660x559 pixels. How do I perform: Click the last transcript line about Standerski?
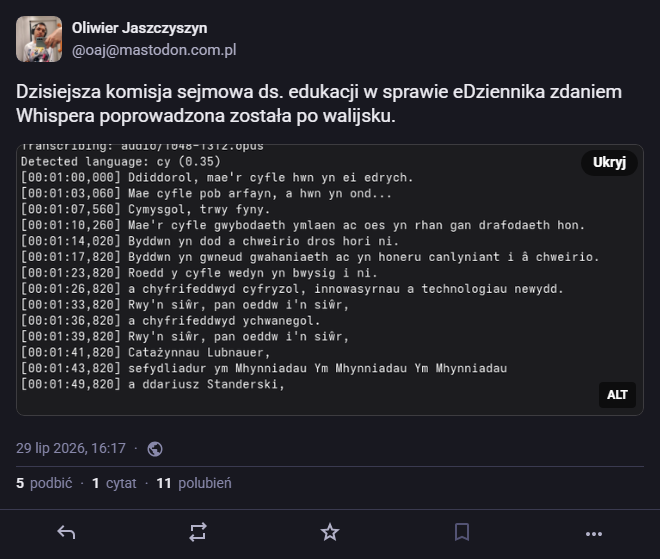click(153, 384)
